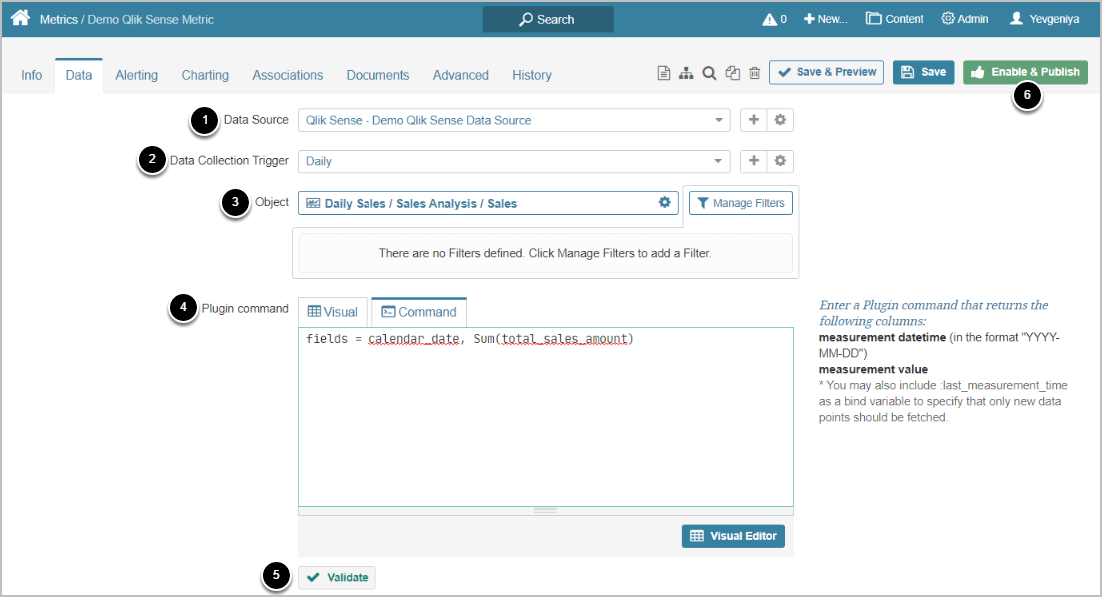The height and width of the screenshot is (597, 1102).
Task: Click the Manage Filters button
Action: coord(741,203)
